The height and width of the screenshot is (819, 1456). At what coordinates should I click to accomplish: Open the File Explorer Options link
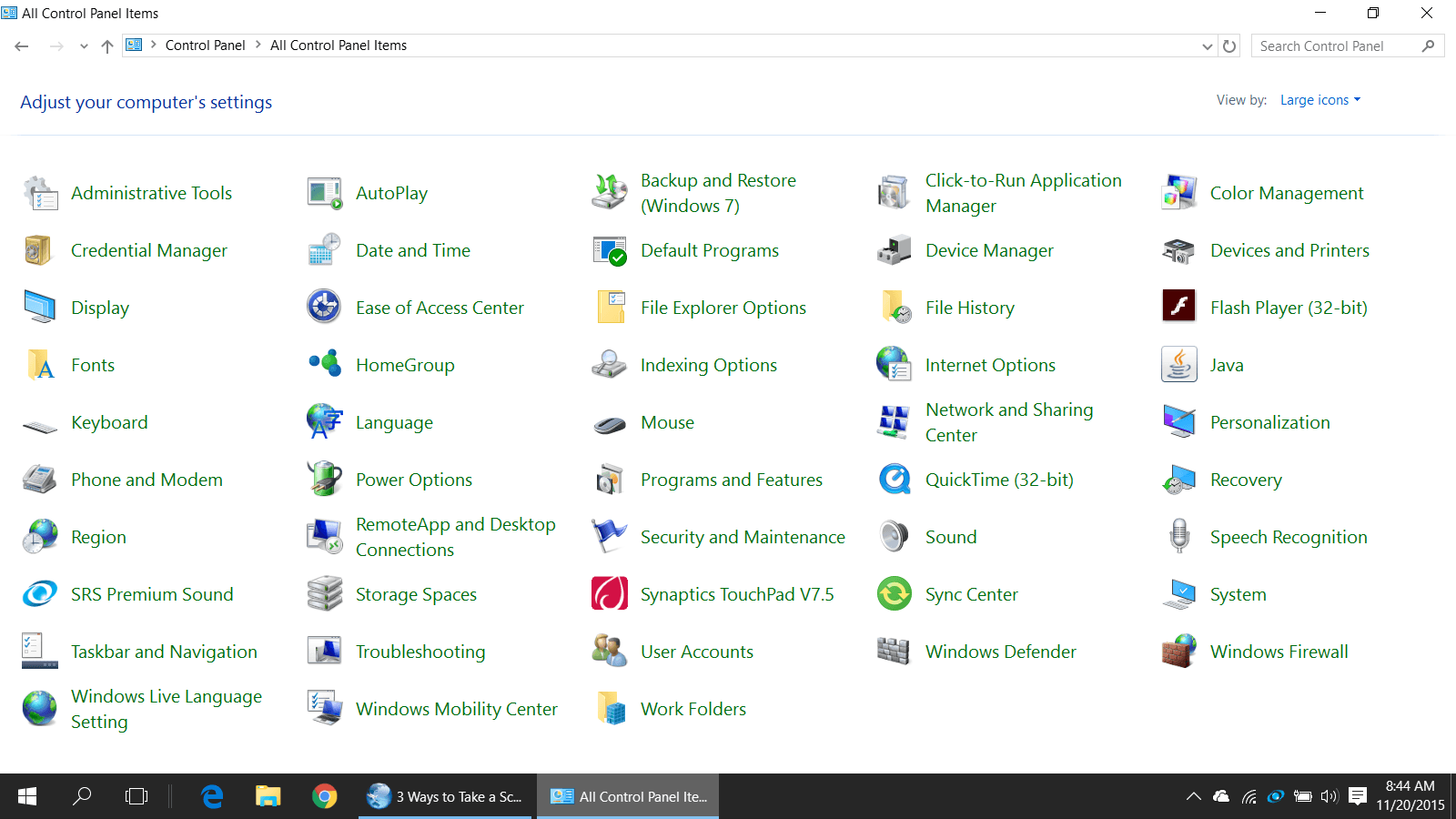(723, 308)
